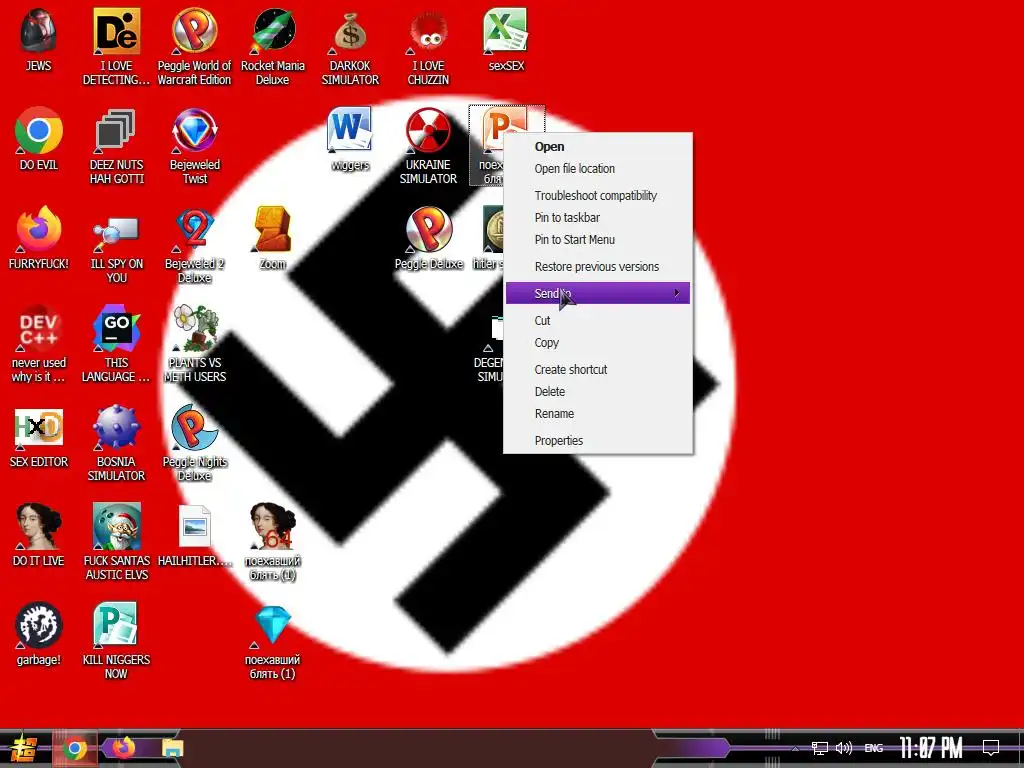Image resolution: width=1024 pixels, height=768 pixels.
Task: Choose Pin to Start Menu
Action: coord(598,240)
